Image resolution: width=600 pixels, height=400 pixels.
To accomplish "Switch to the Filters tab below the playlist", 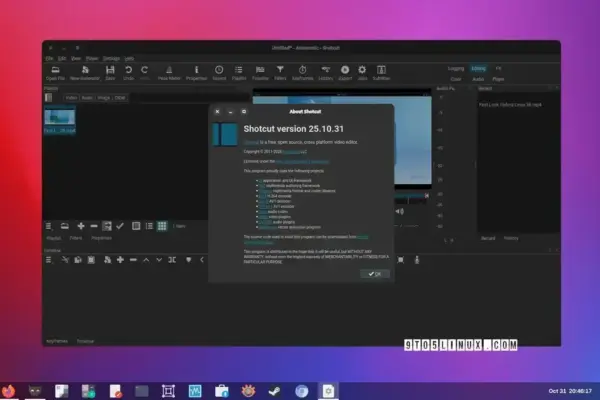I will [76, 238].
